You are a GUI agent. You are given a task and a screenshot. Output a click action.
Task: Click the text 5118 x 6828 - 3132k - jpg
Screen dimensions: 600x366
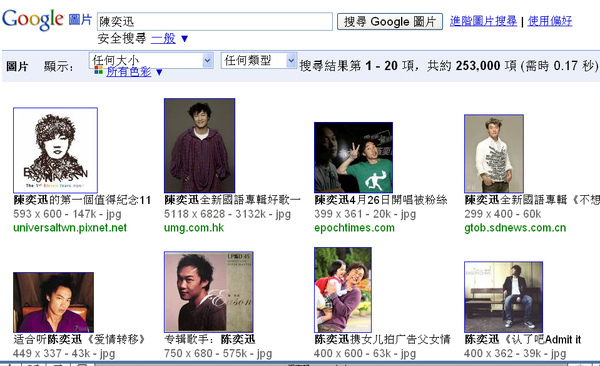(x=227, y=214)
